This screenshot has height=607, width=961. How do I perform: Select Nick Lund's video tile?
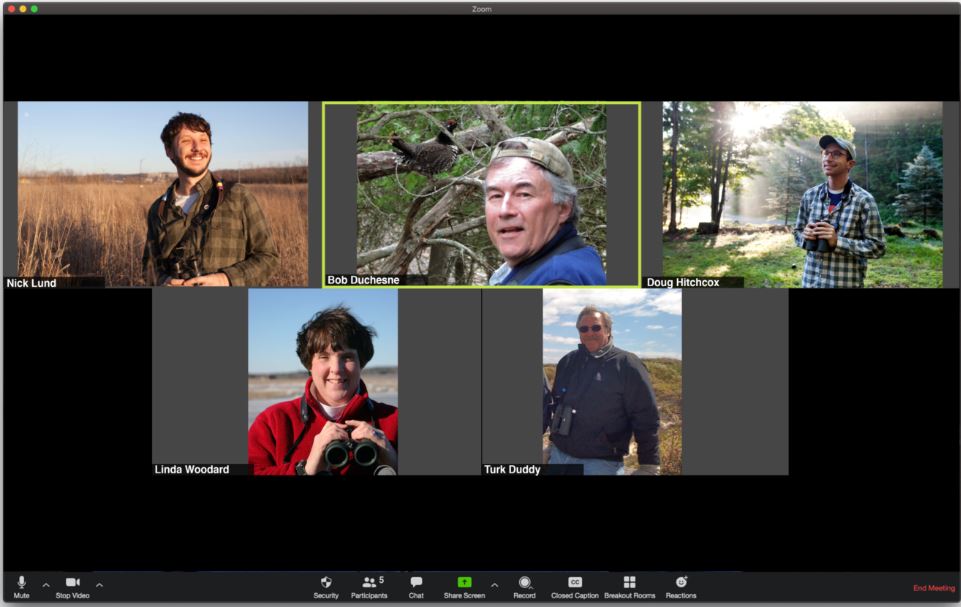[x=163, y=194]
